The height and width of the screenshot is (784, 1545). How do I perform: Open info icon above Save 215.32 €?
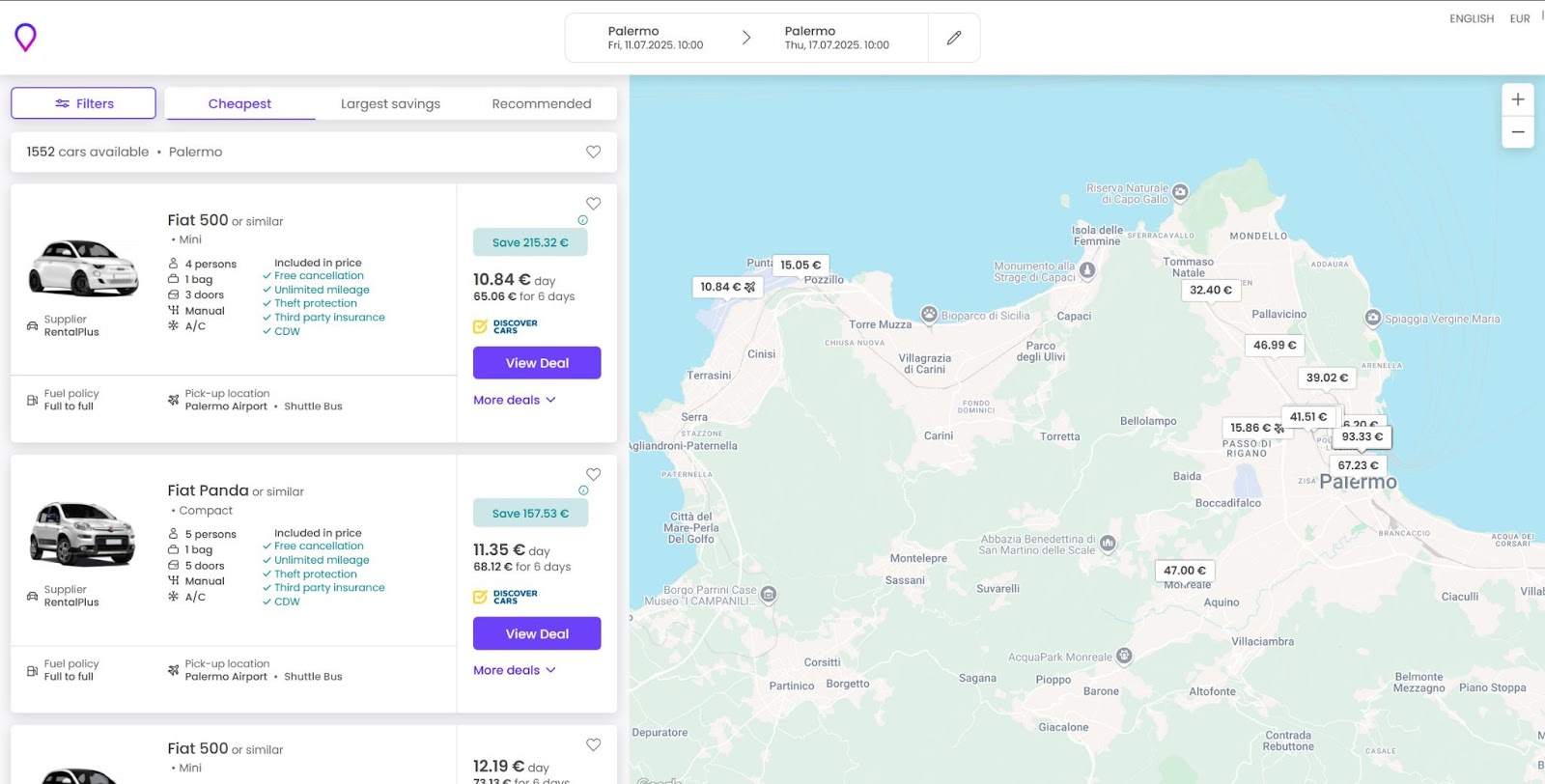pyautogui.click(x=582, y=220)
